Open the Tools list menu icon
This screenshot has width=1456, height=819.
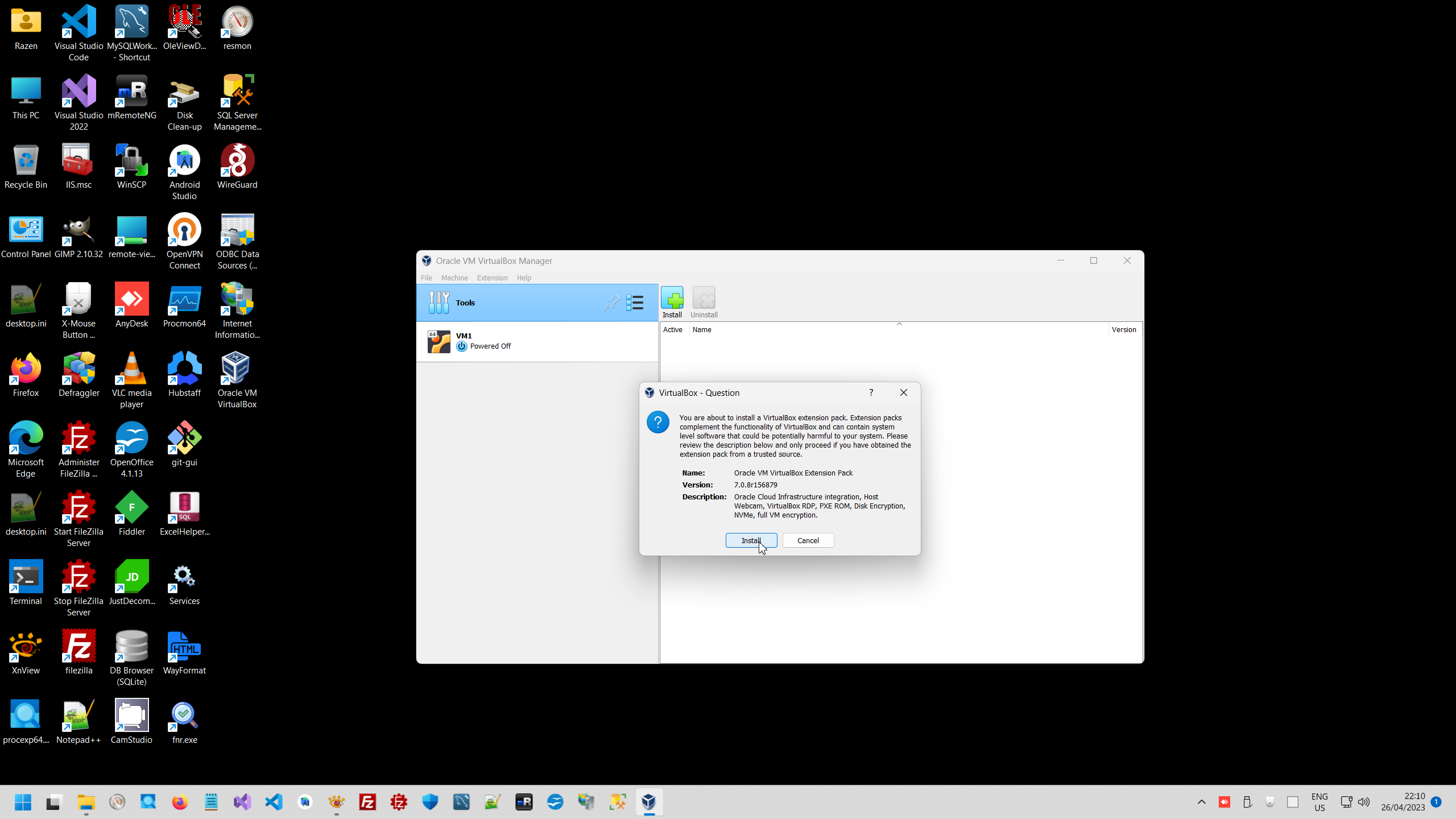tap(635, 303)
